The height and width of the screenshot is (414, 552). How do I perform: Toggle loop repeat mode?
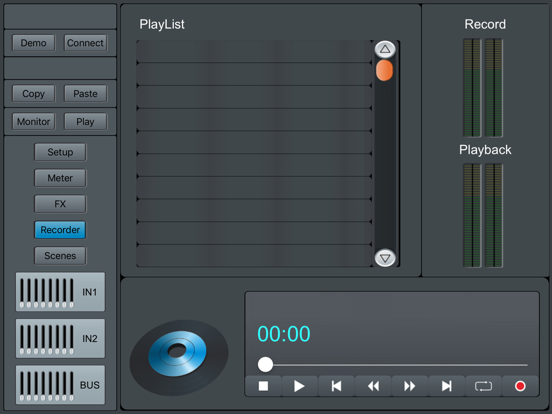click(x=483, y=386)
